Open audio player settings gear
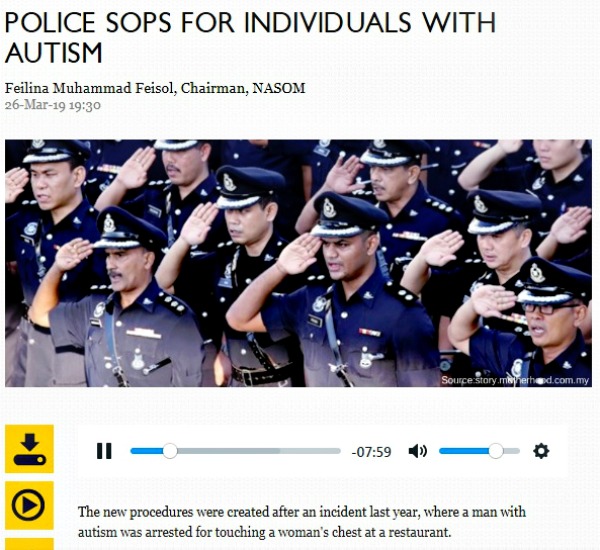 [541, 451]
